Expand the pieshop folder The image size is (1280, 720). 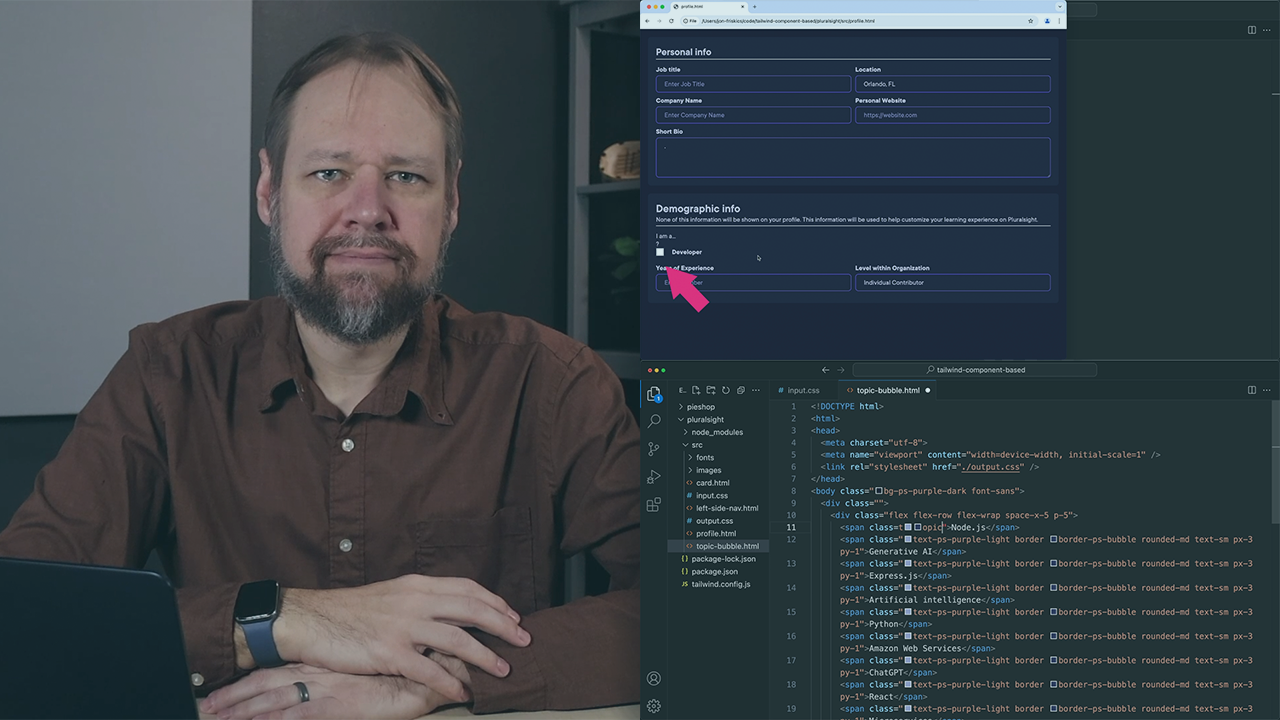pyautogui.click(x=700, y=406)
